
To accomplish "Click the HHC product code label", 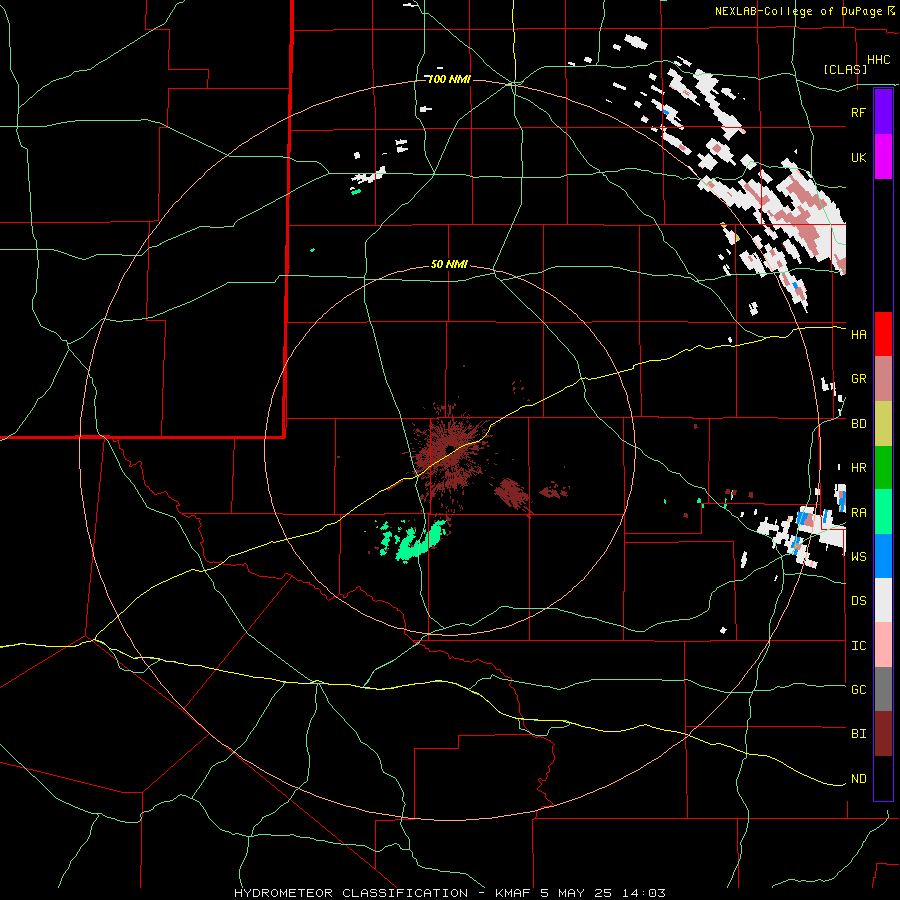I will pos(879,60).
